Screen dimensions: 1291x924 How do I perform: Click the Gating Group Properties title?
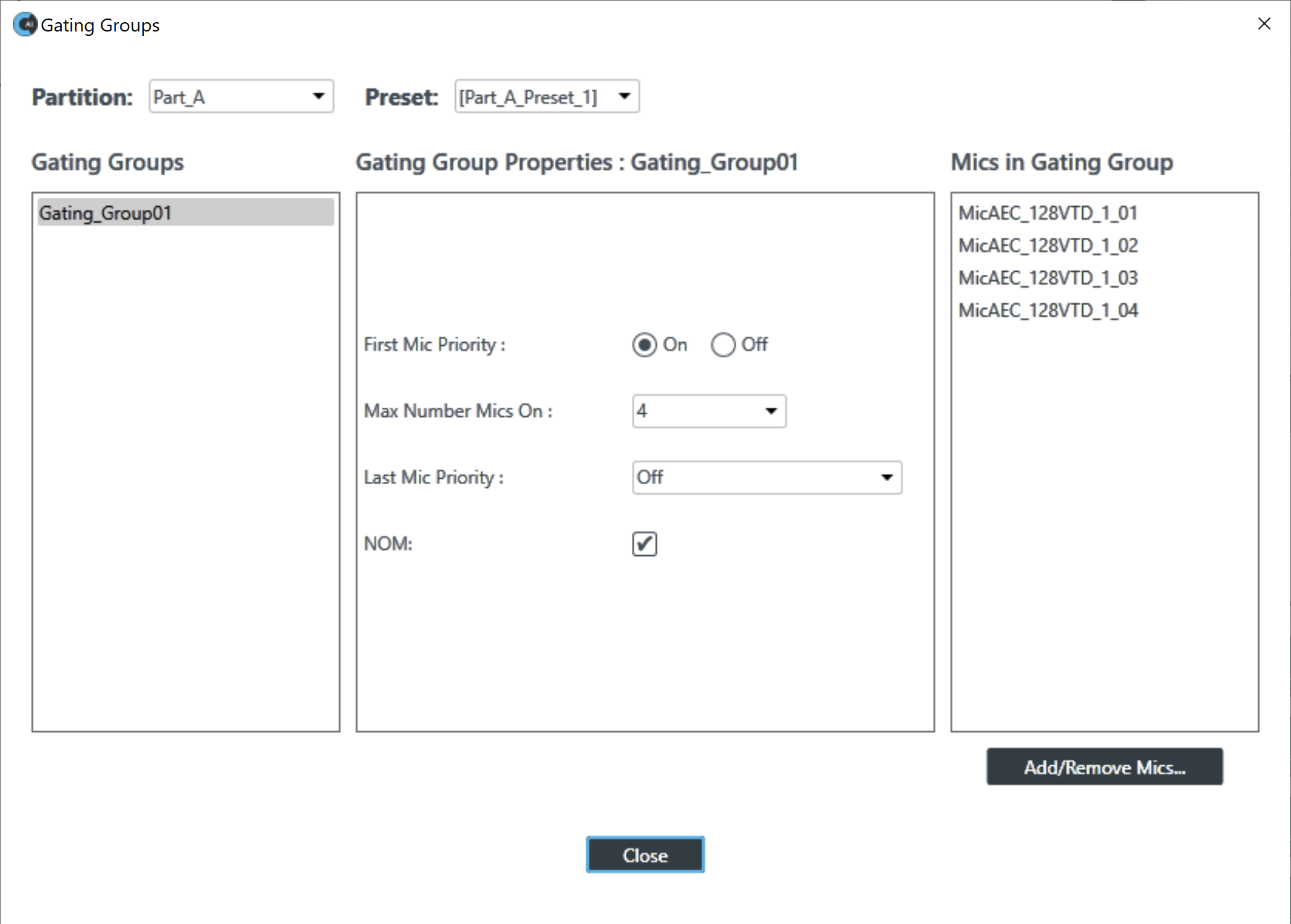pyautogui.click(x=576, y=162)
